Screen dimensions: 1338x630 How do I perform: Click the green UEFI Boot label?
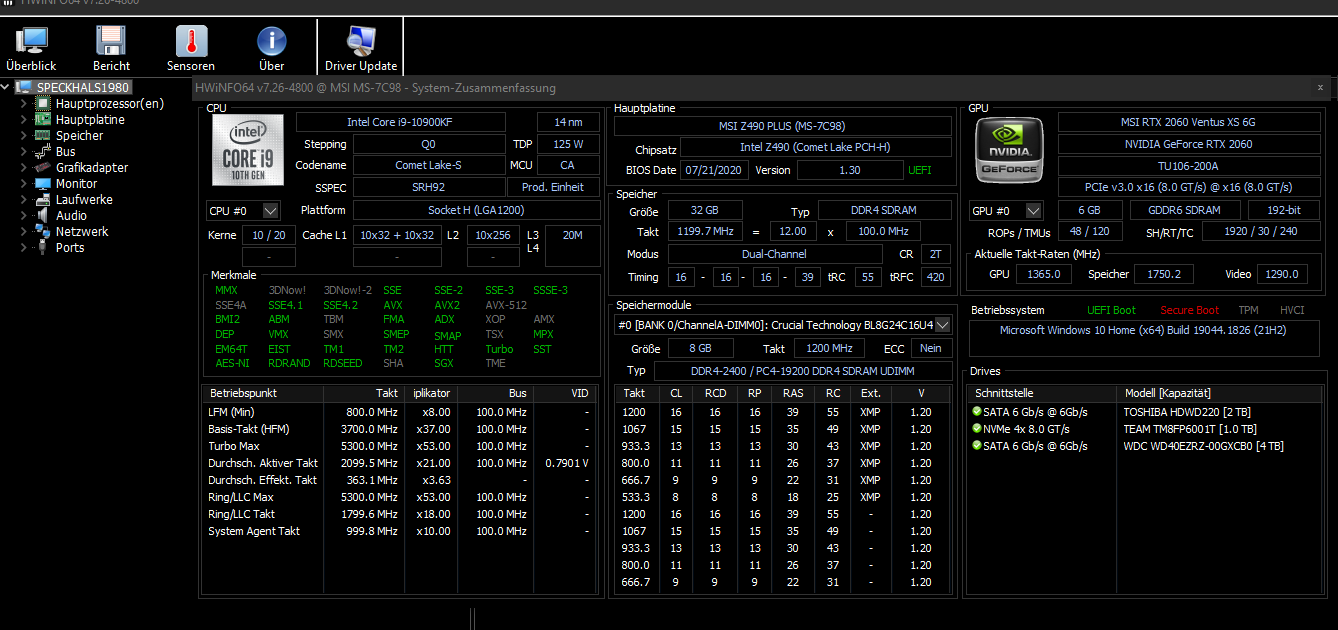[1111, 310]
